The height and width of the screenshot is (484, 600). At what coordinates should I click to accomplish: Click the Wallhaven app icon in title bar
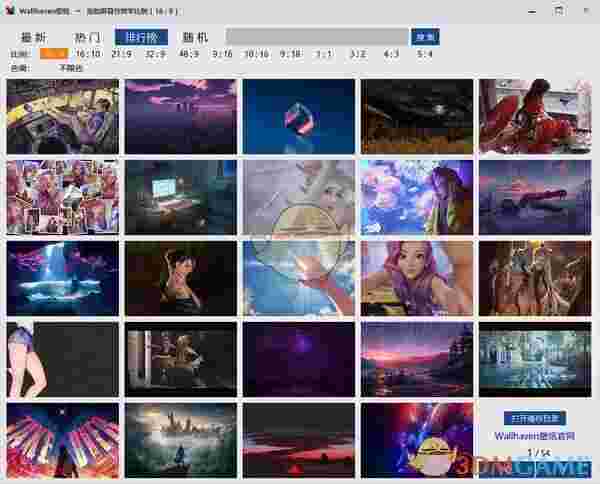[10, 10]
